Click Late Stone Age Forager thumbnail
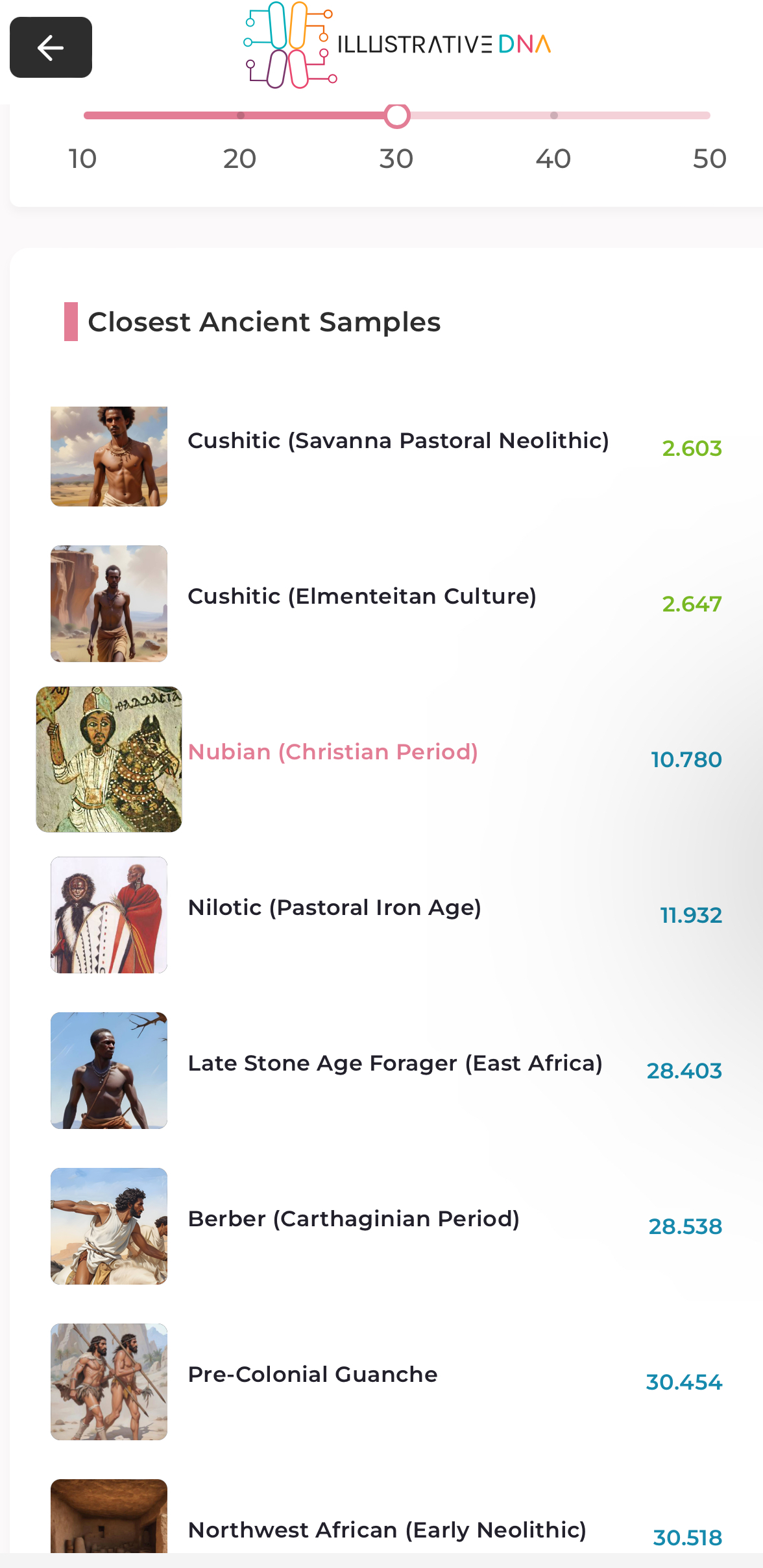 pos(109,1071)
